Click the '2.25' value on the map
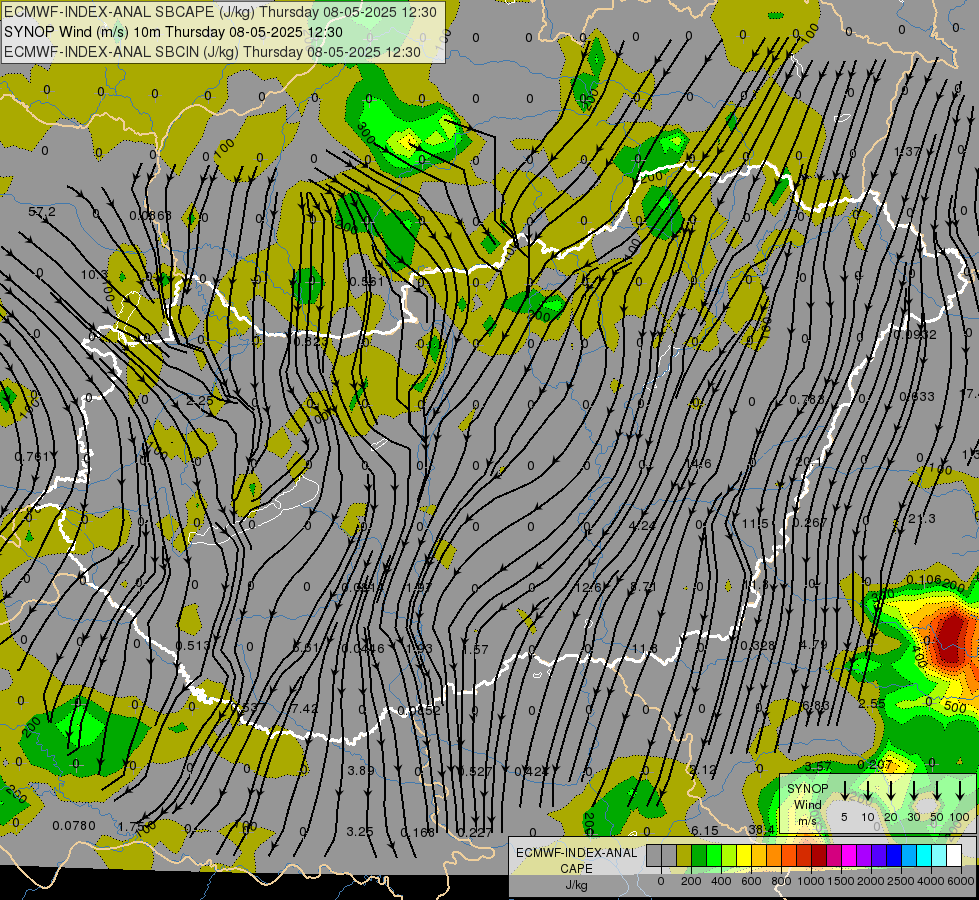979x900 pixels. 199,400
